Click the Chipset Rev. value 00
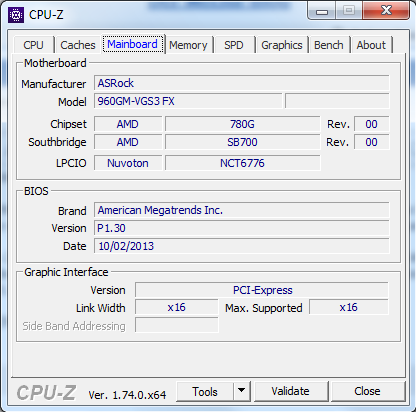The image size is (416, 412). click(x=371, y=124)
